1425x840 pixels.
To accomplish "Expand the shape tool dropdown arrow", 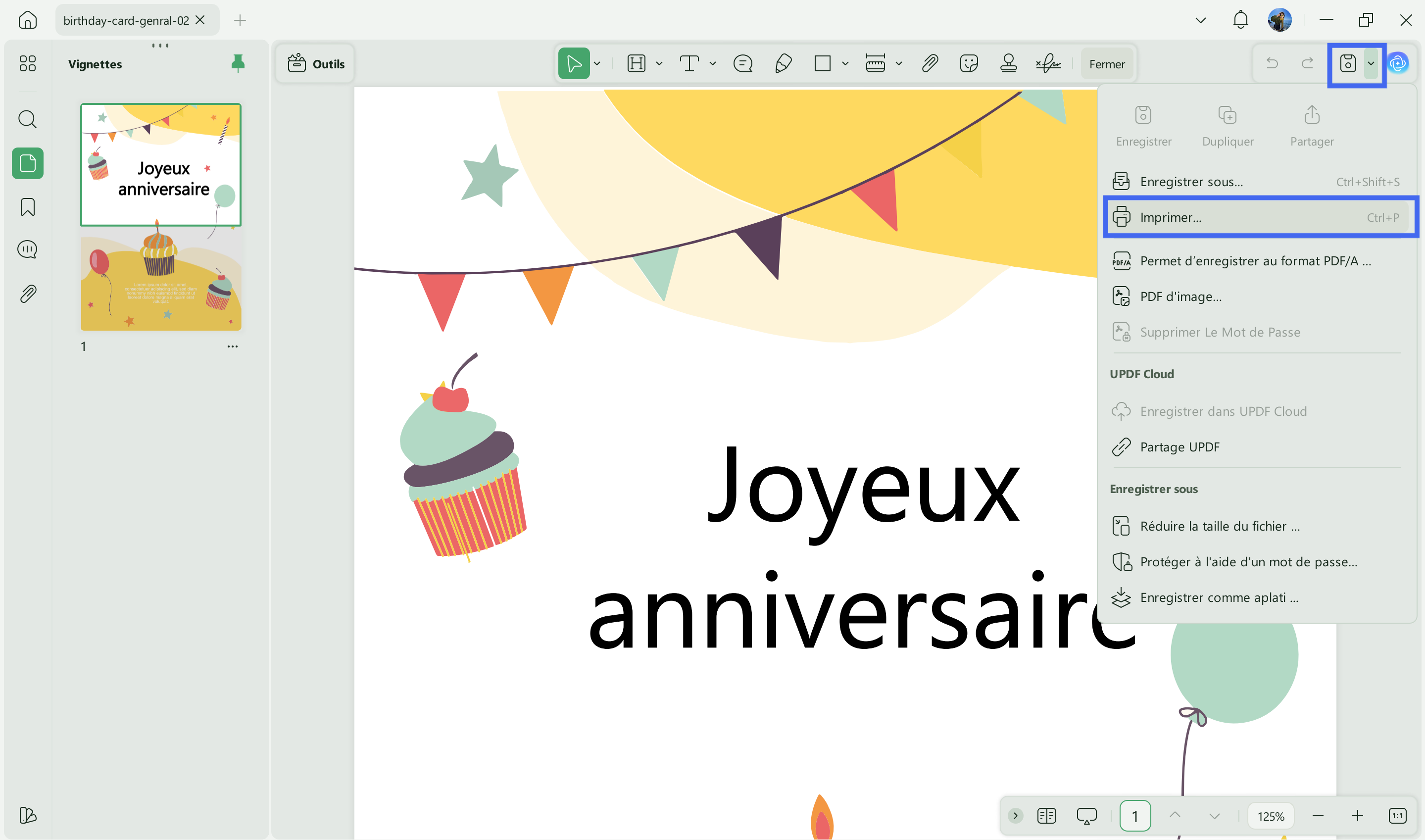I will click(x=845, y=64).
